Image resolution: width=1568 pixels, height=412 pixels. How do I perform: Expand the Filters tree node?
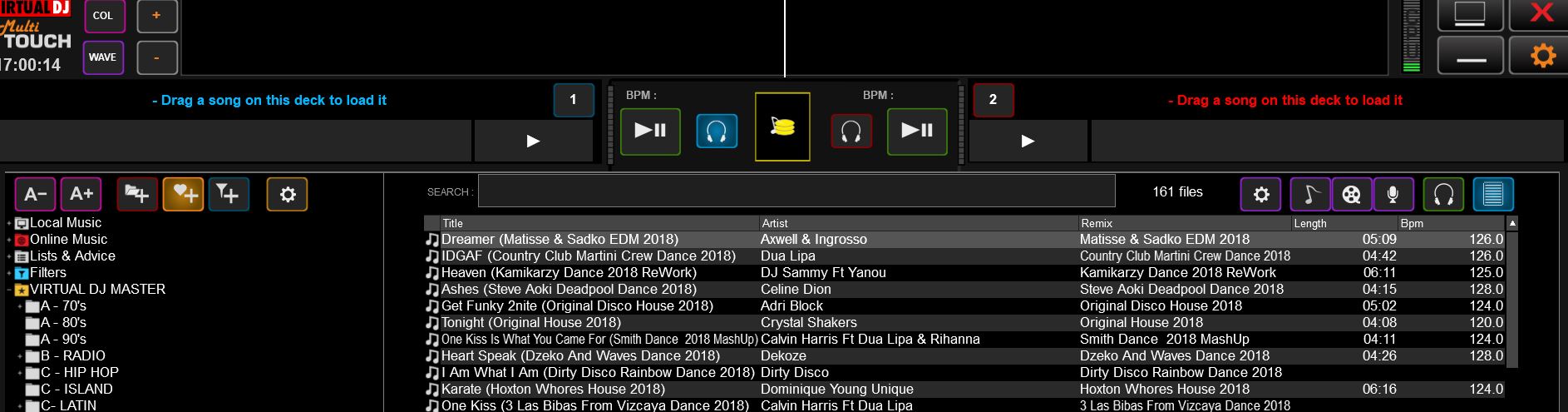9,273
